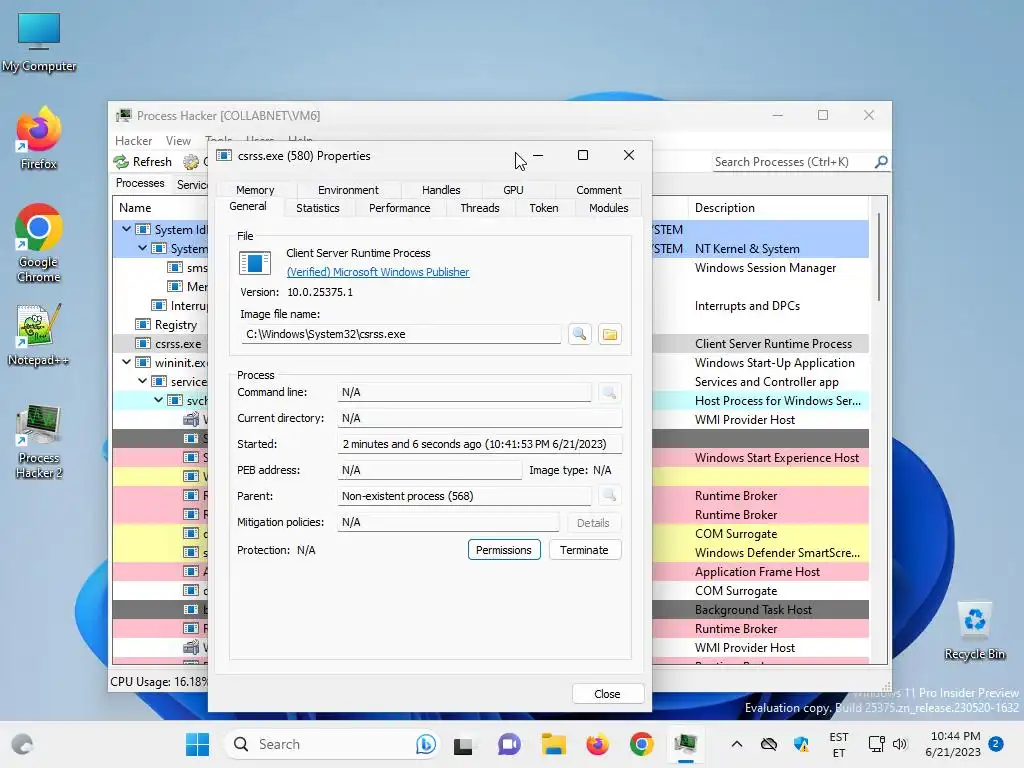Image resolution: width=1024 pixels, height=768 pixels.
Task: Click taskbar Search box
Action: click(332, 744)
